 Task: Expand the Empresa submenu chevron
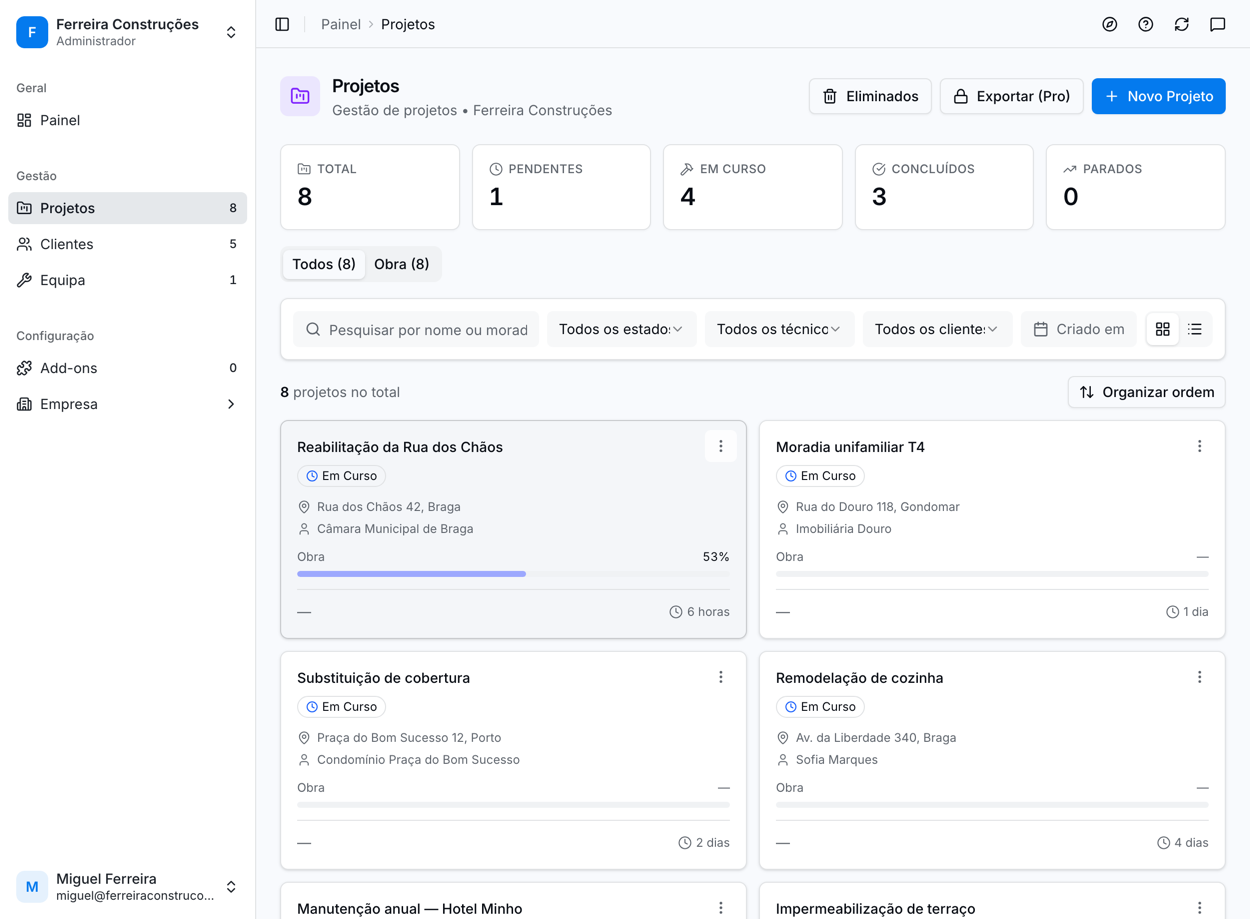pyautogui.click(x=231, y=404)
